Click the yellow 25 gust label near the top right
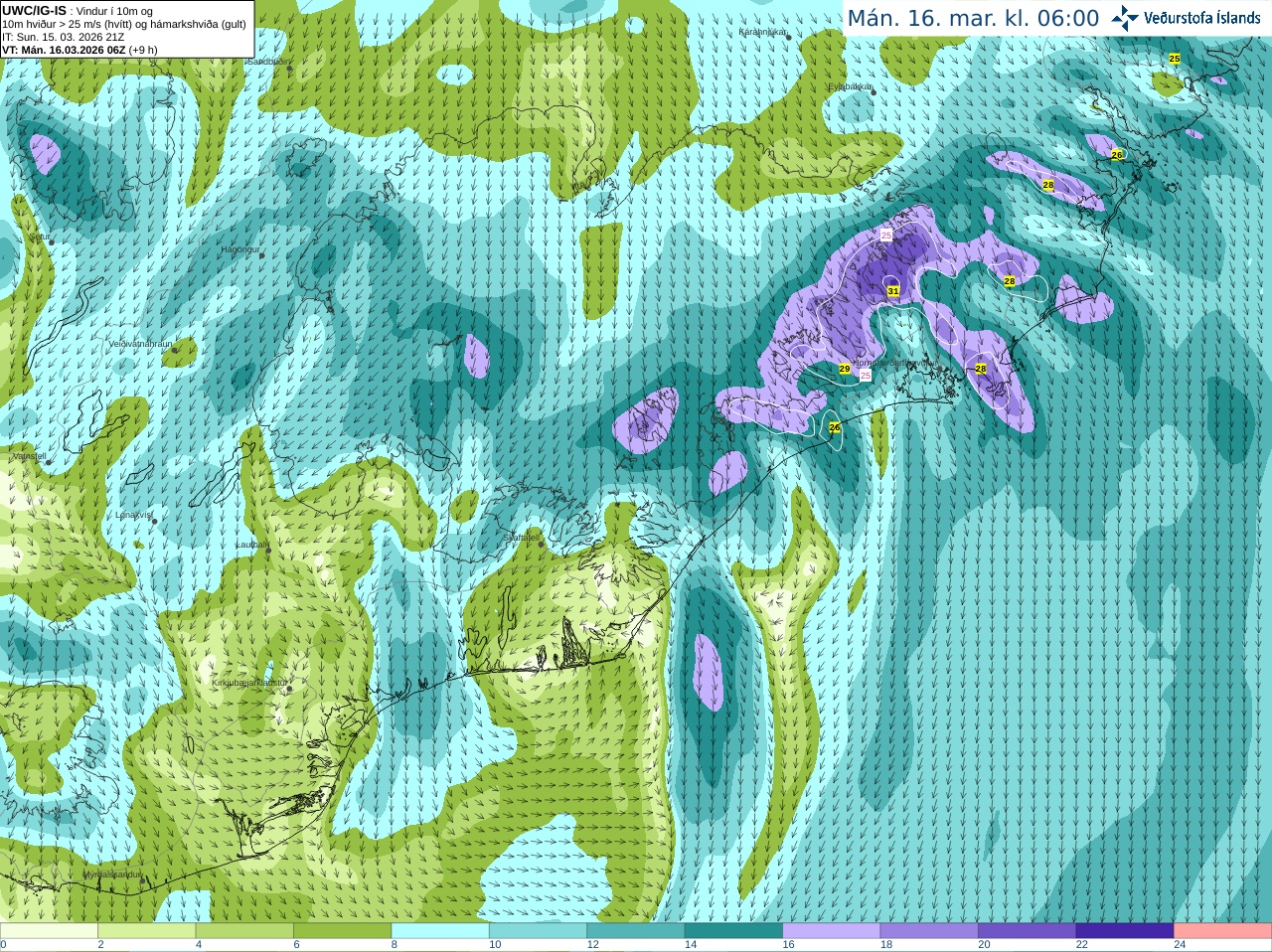1272x952 pixels. [1175, 60]
